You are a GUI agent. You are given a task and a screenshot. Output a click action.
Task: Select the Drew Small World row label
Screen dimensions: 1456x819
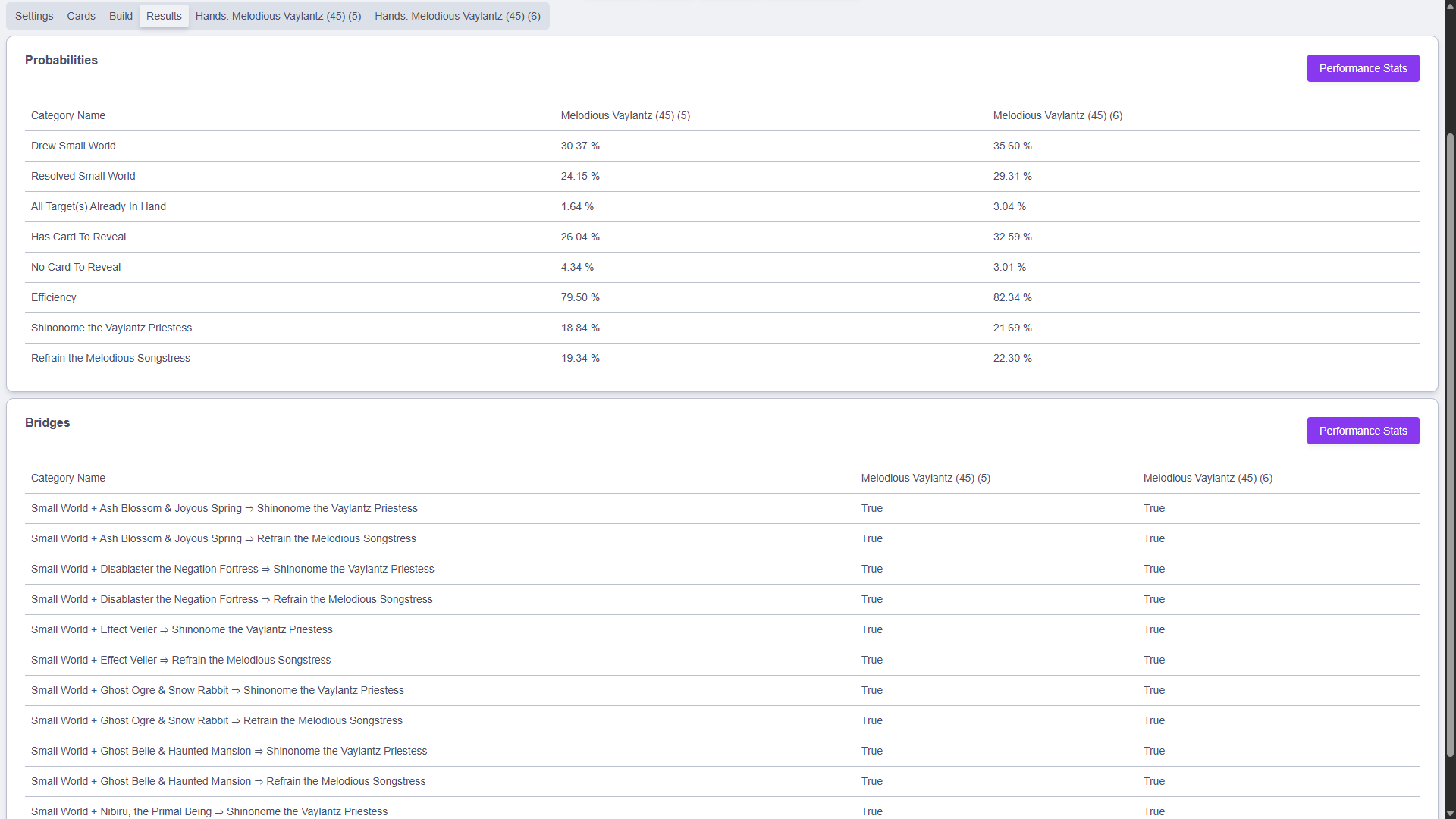pyautogui.click(x=74, y=146)
